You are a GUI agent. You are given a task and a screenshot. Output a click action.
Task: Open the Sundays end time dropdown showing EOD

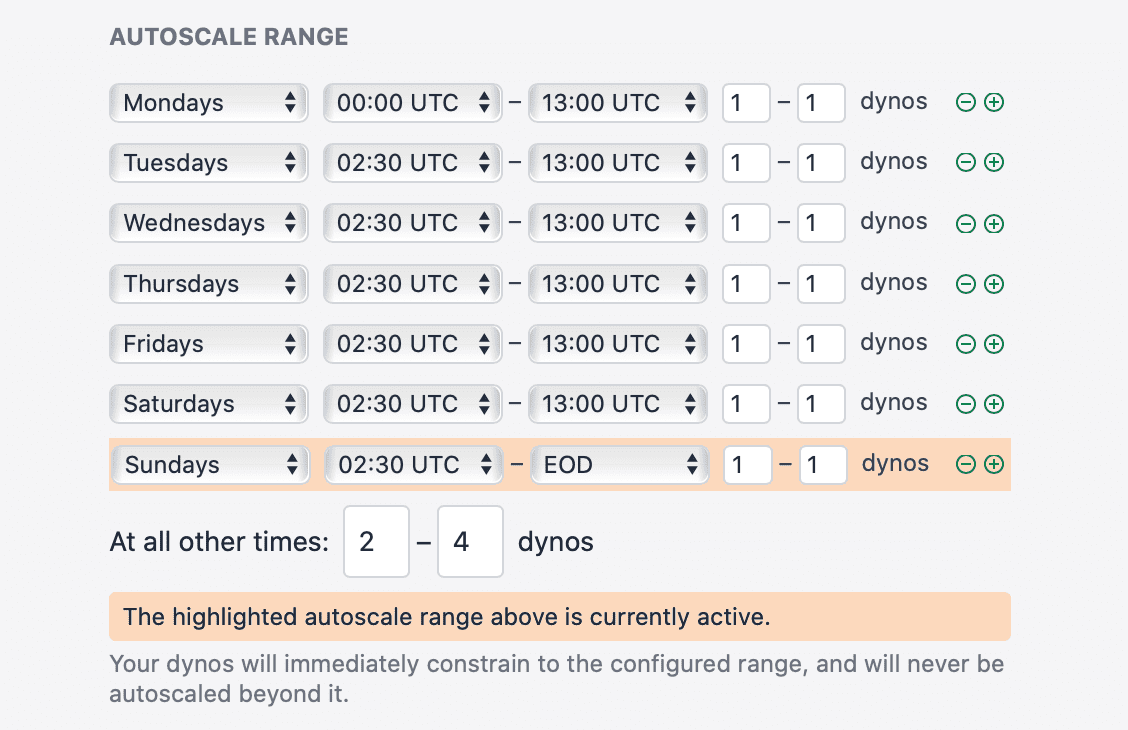coord(618,464)
